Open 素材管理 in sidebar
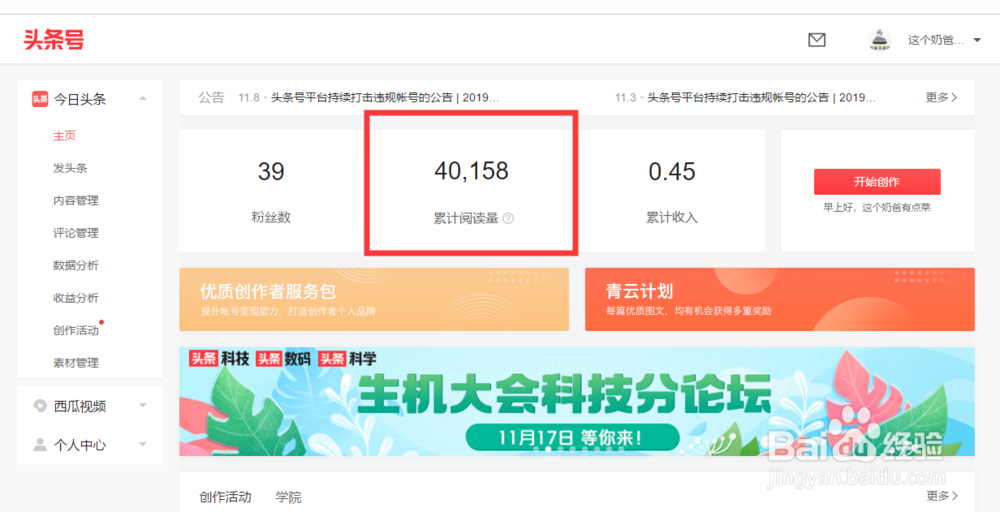This screenshot has width=1000, height=512. (x=76, y=363)
